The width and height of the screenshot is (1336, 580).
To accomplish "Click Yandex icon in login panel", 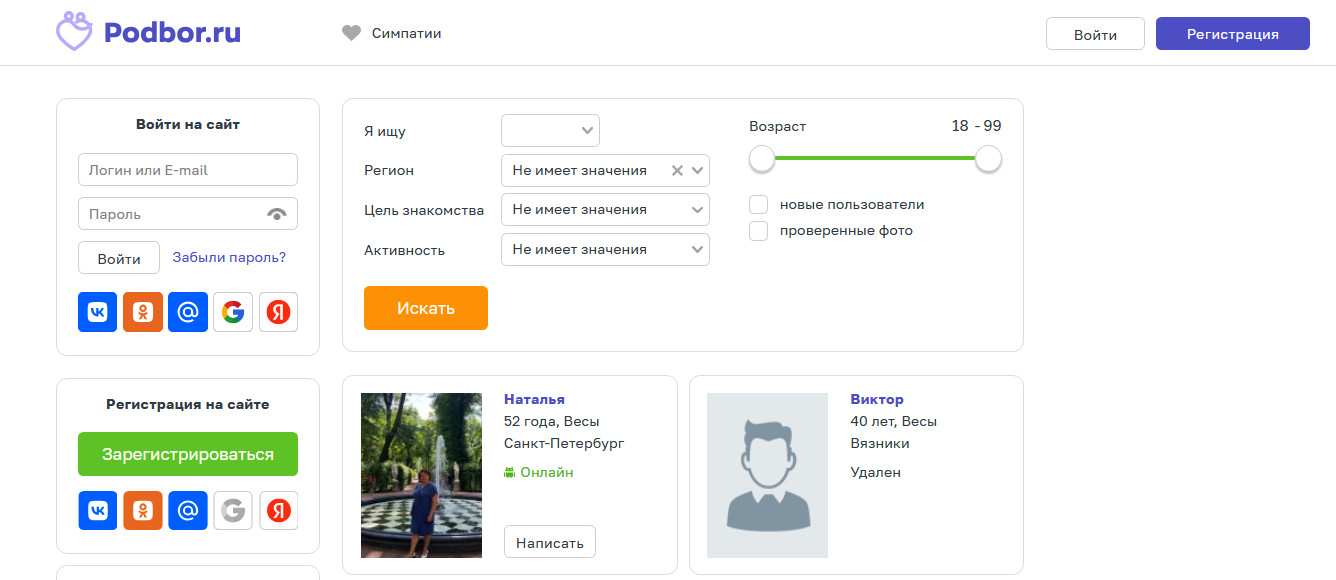I will (x=278, y=312).
